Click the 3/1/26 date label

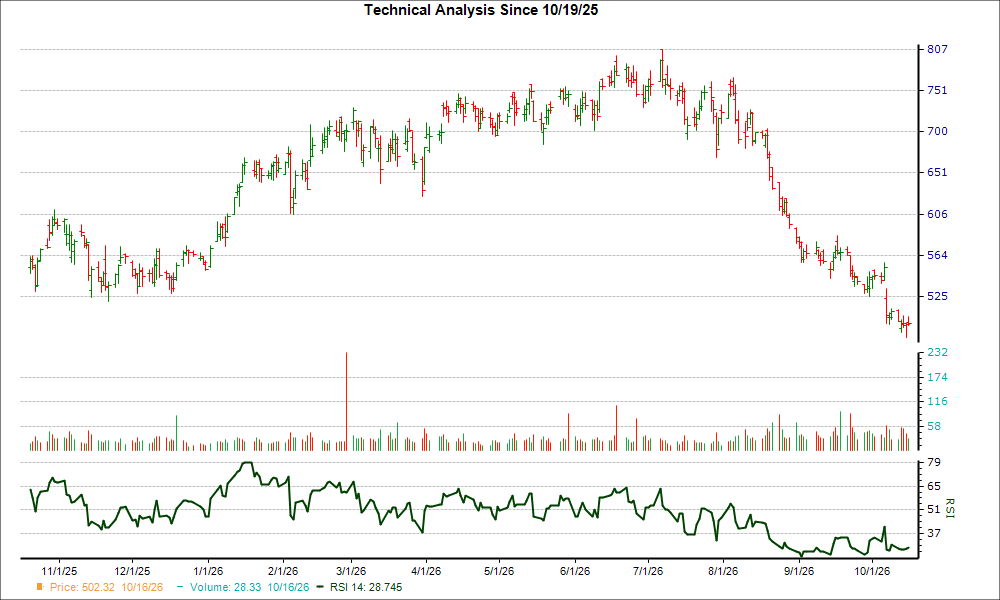tap(351, 571)
